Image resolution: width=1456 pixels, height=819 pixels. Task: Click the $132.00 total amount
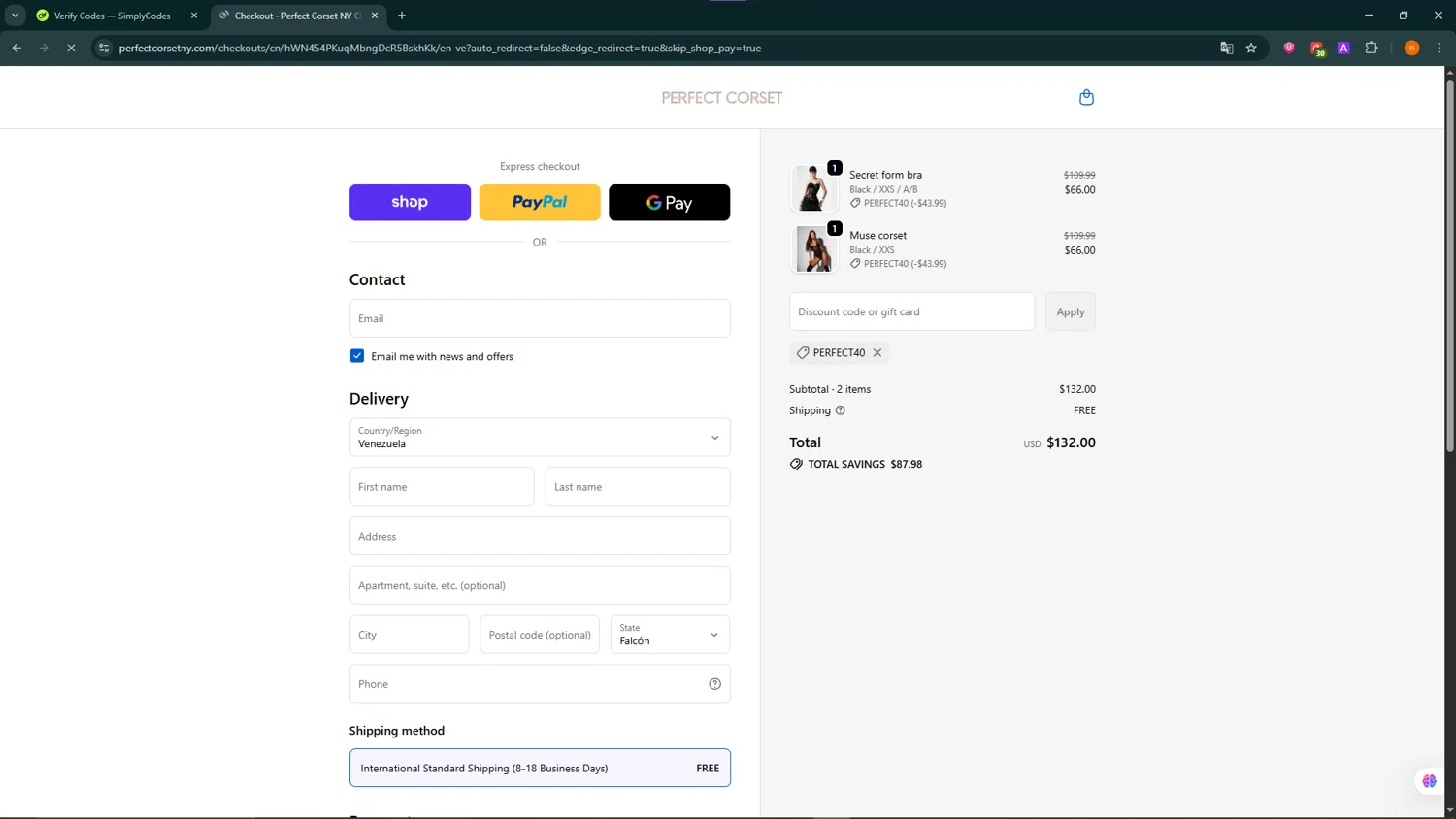point(1071,442)
